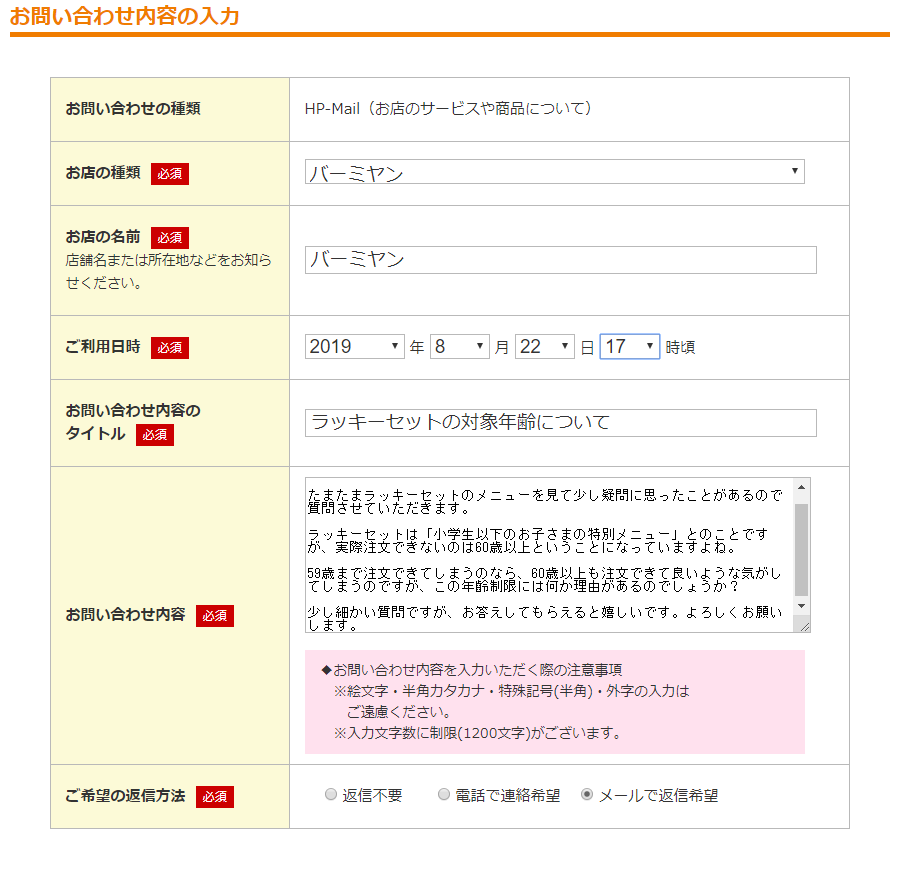Open the year dropdown showing 2019
Image resolution: width=924 pixels, height=870 pixels.
(x=354, y=347)
